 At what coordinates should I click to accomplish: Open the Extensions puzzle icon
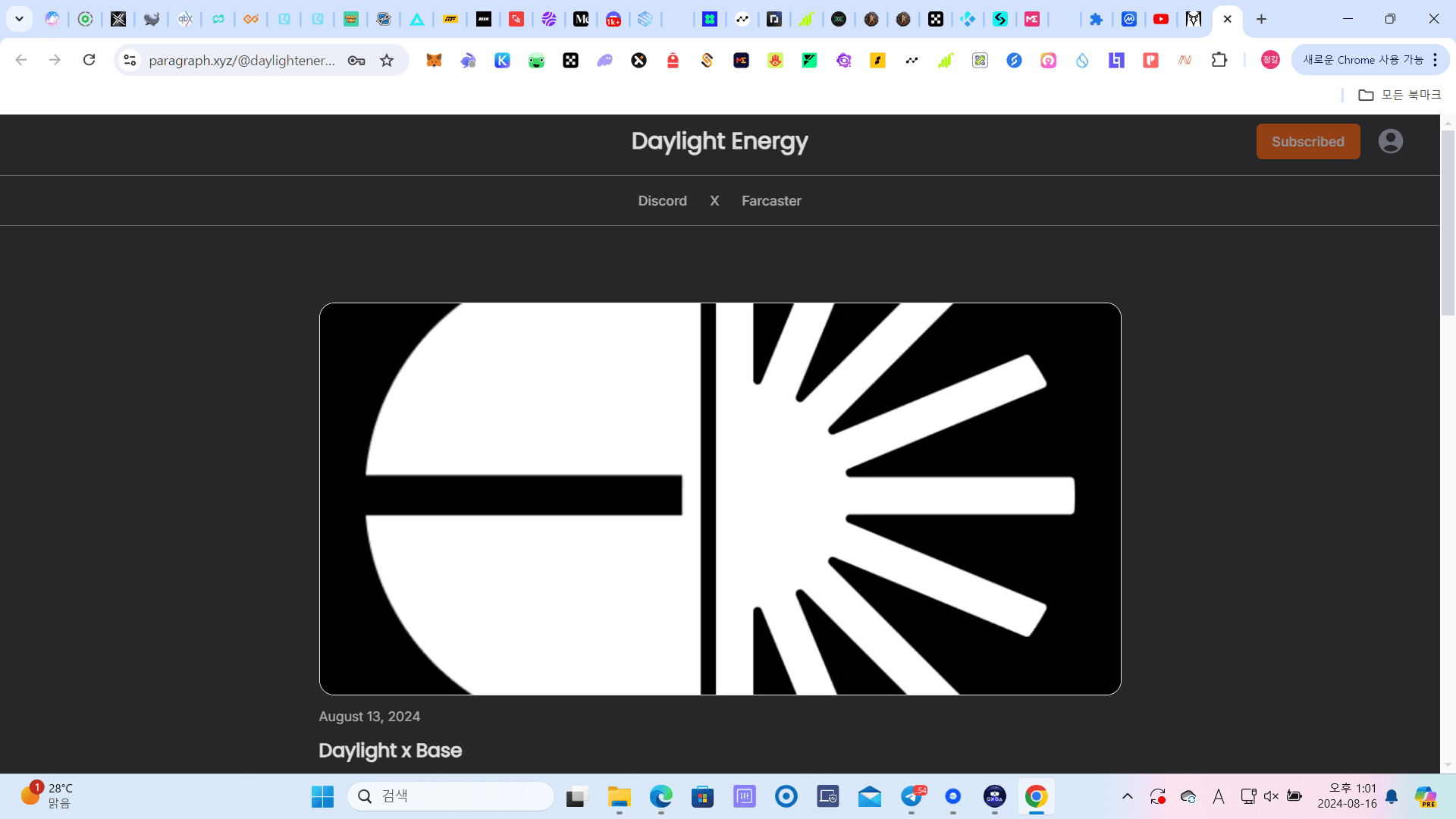(1219, 60)
